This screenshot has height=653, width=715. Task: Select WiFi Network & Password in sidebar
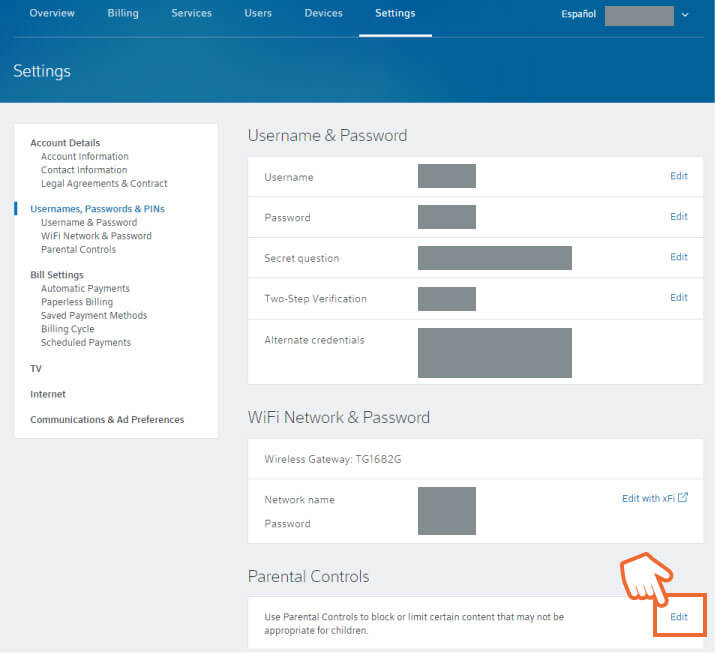(96, 236)
